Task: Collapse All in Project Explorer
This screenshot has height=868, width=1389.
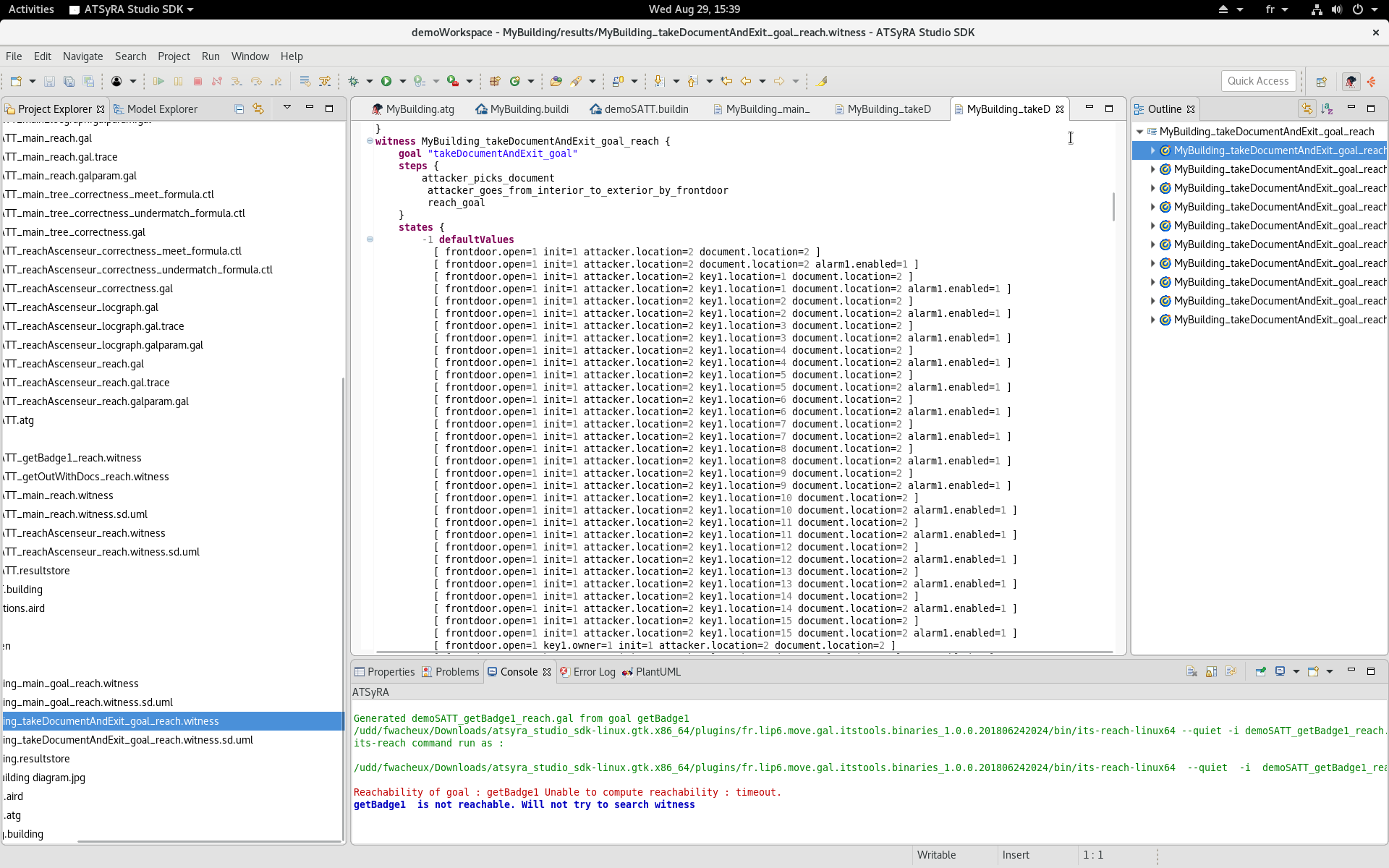Action: coord(239,109)
